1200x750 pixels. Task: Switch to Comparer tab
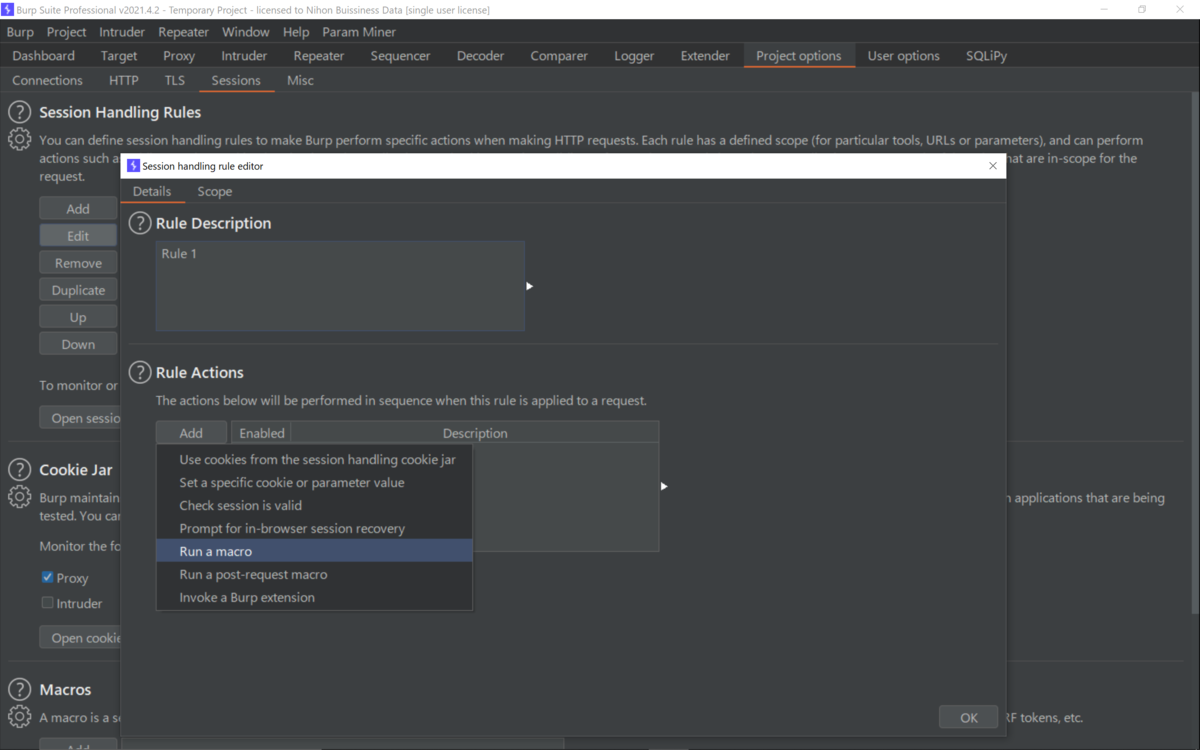pos(559,56)
